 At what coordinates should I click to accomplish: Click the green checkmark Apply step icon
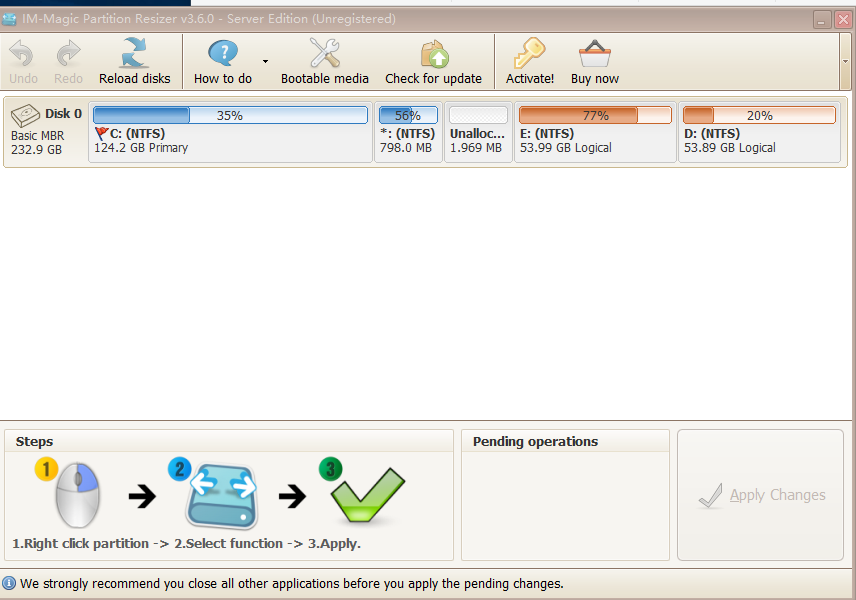point(367,493)
